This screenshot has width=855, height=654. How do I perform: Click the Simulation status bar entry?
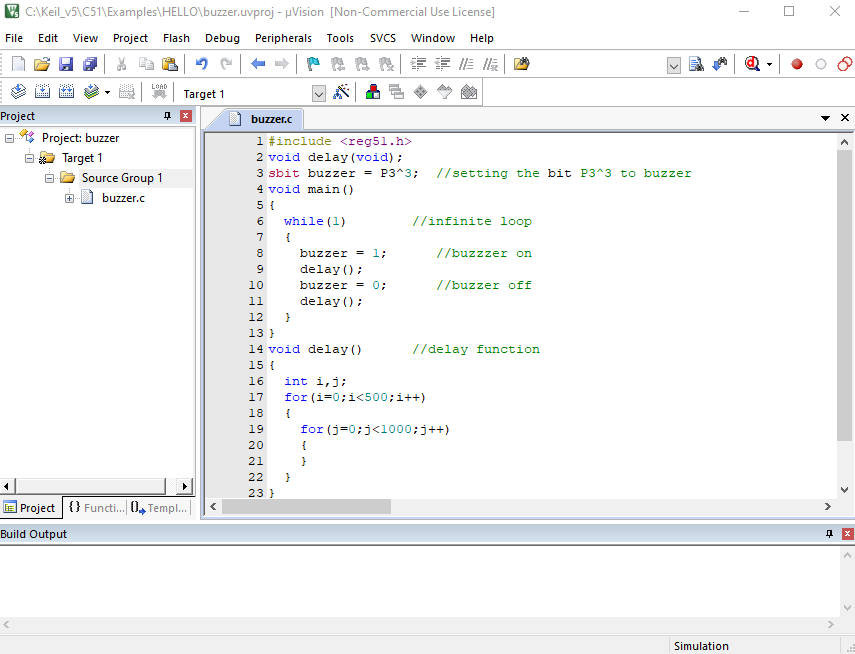[x=701, y=646]
